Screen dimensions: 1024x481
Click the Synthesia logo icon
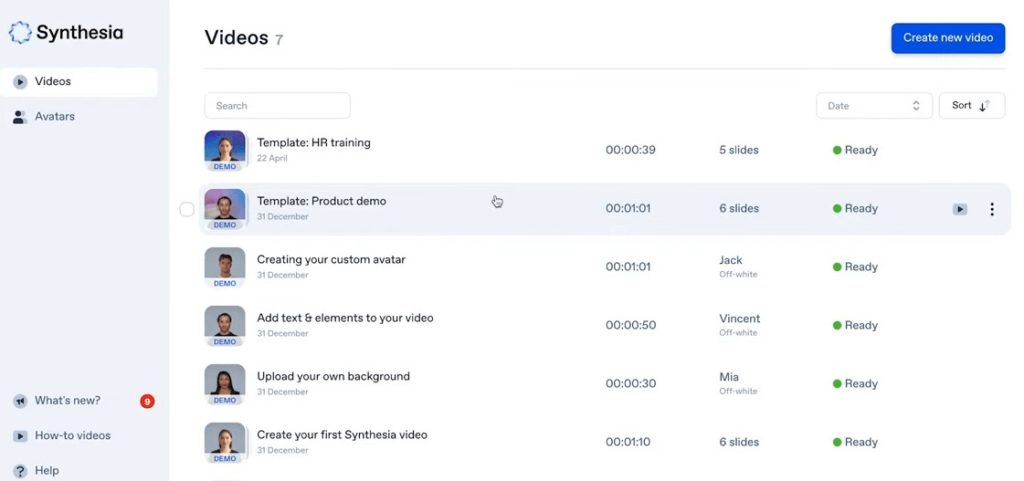click(x=20, y=33)
